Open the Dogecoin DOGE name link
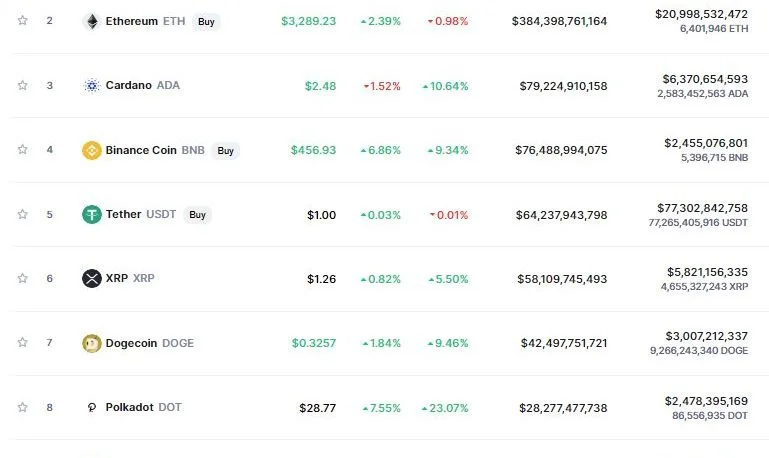This screenshot has height=458, width=769. 150,343
